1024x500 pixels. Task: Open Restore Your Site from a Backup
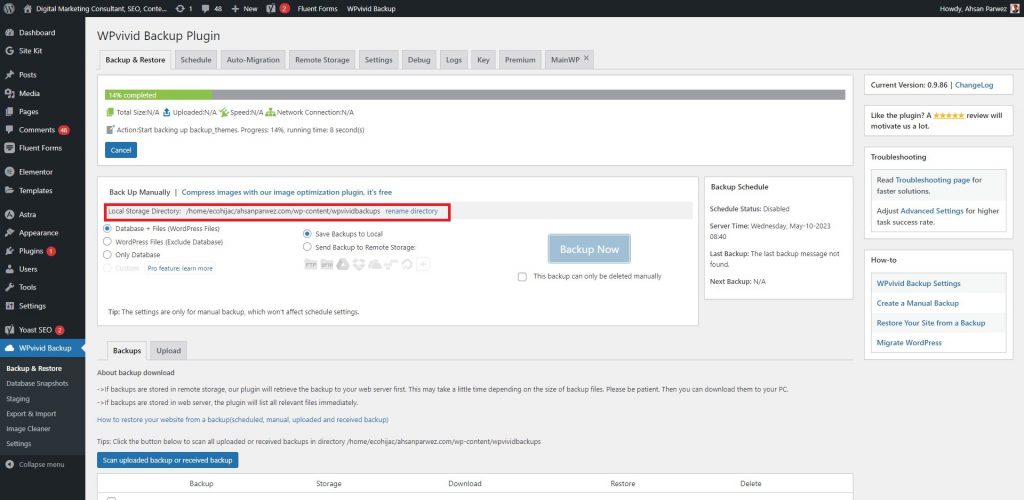pos(931,323)
